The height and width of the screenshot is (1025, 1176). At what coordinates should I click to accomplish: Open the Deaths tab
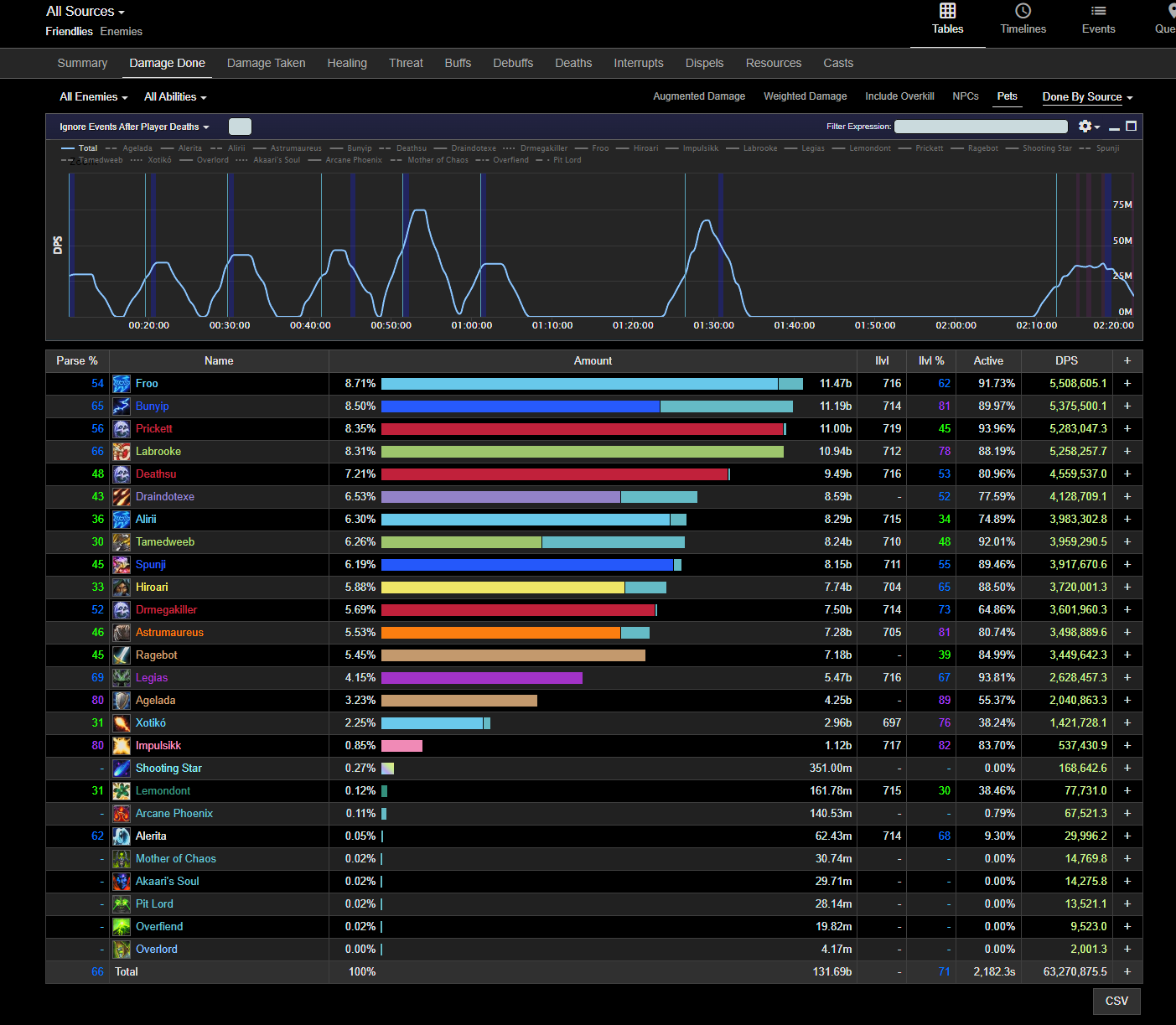click(573, 63)
